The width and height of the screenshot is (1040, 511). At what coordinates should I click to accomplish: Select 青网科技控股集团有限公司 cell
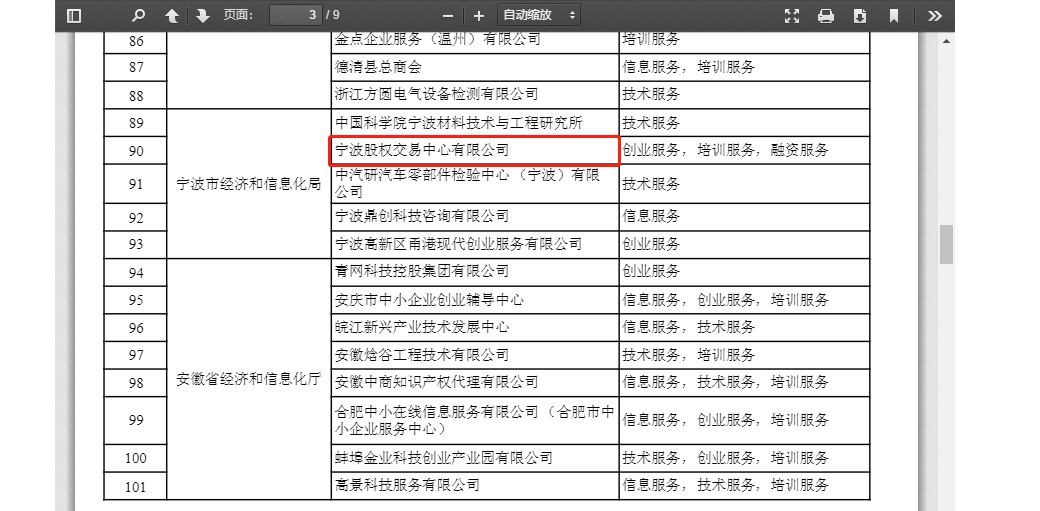coord(475,272)
